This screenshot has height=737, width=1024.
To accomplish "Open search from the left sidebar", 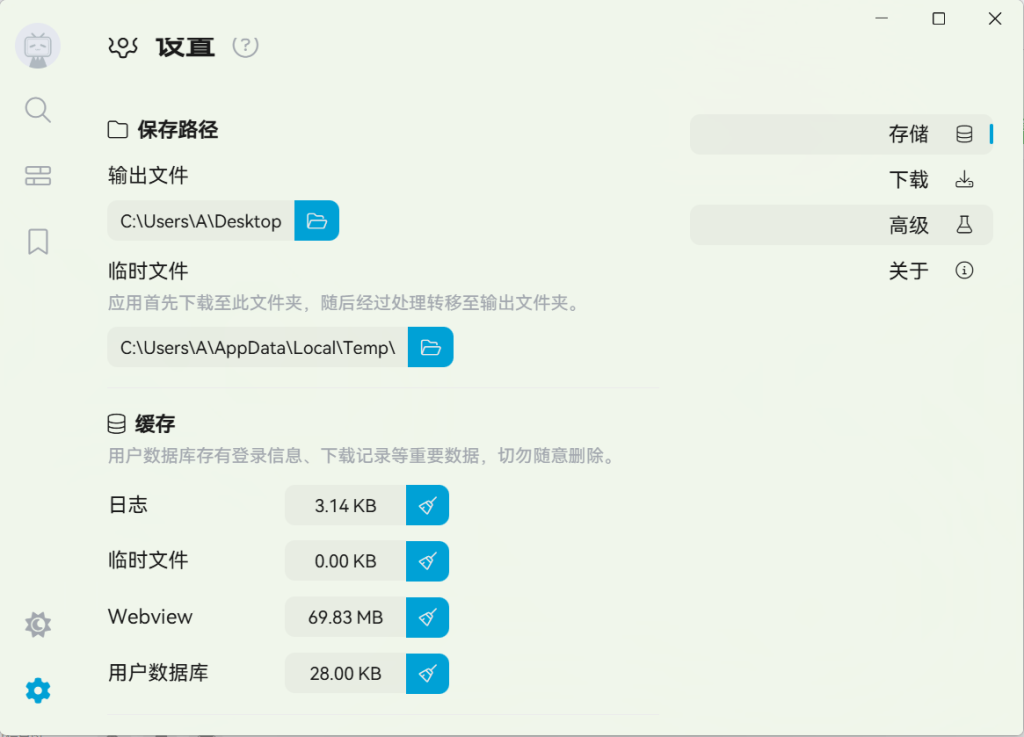I will [37, 110].
